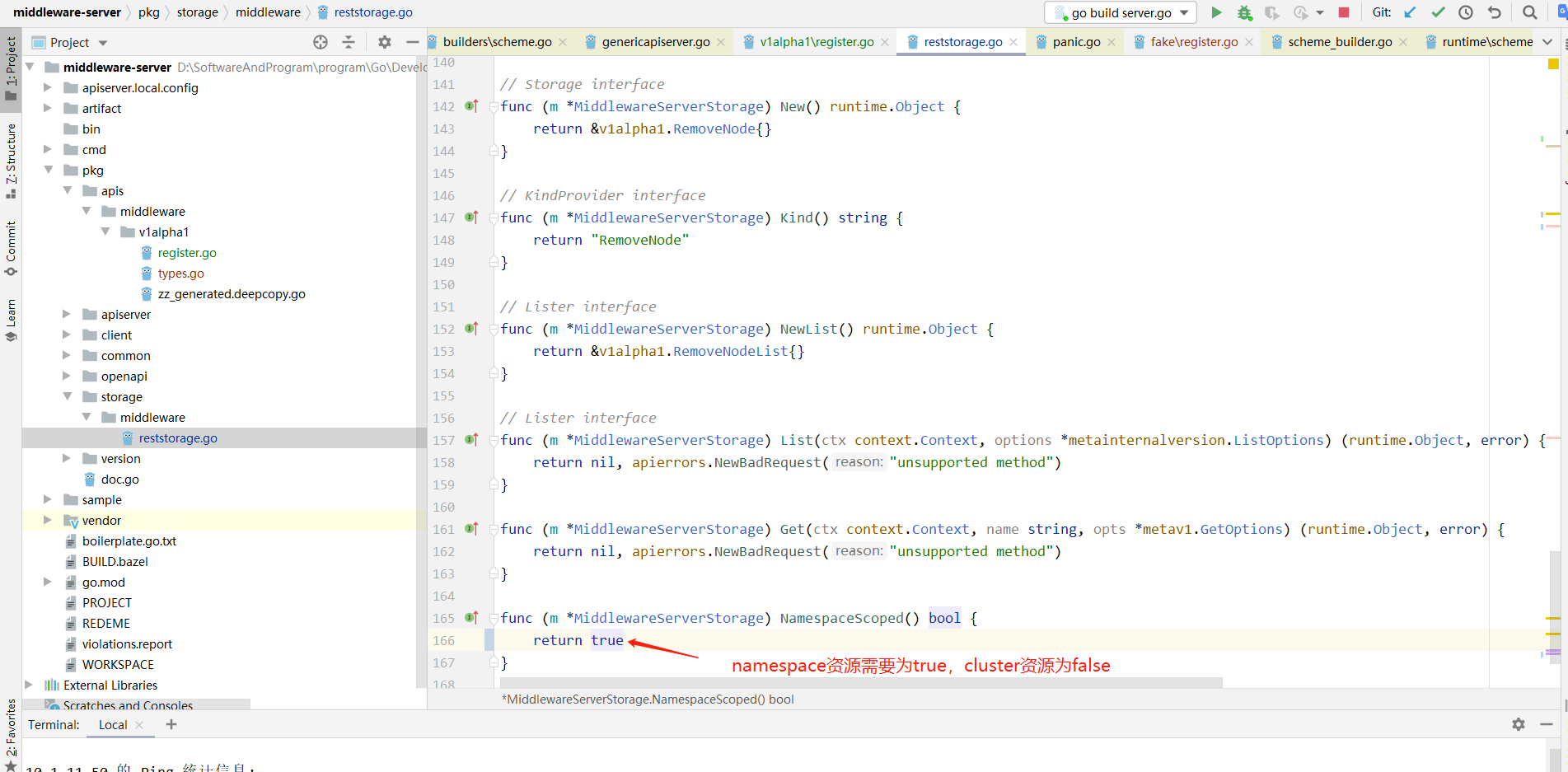Expand the artifact folder
The image size is (1568, 772).
(48, 108)
